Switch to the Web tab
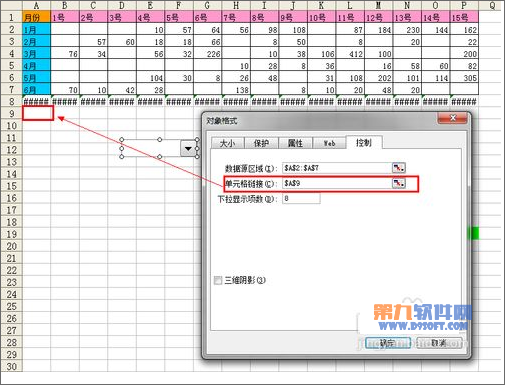This screenshot has height=385, width=505. (x=329, y=143)
